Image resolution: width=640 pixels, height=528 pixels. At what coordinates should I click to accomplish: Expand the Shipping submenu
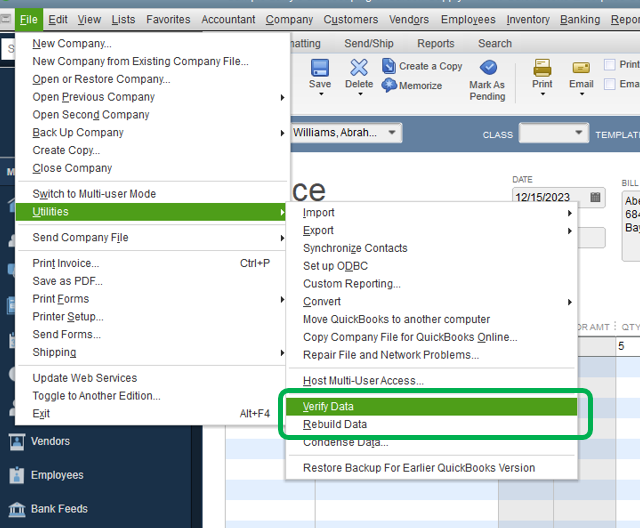(x=282, y=353)
